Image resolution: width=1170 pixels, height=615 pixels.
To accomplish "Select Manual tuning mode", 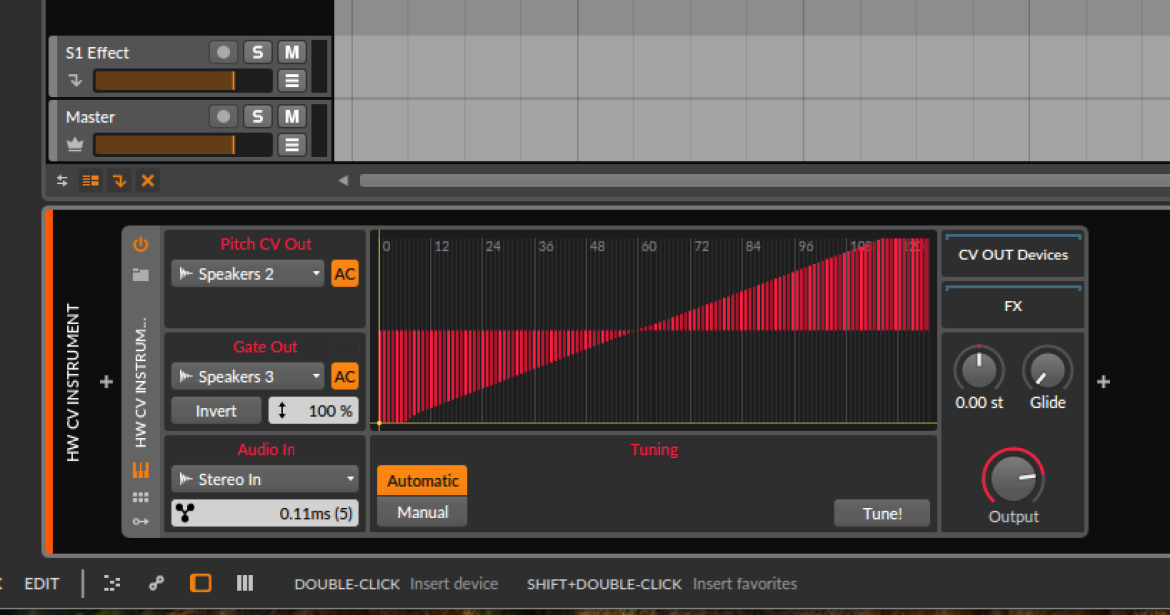I will point(422,513).
